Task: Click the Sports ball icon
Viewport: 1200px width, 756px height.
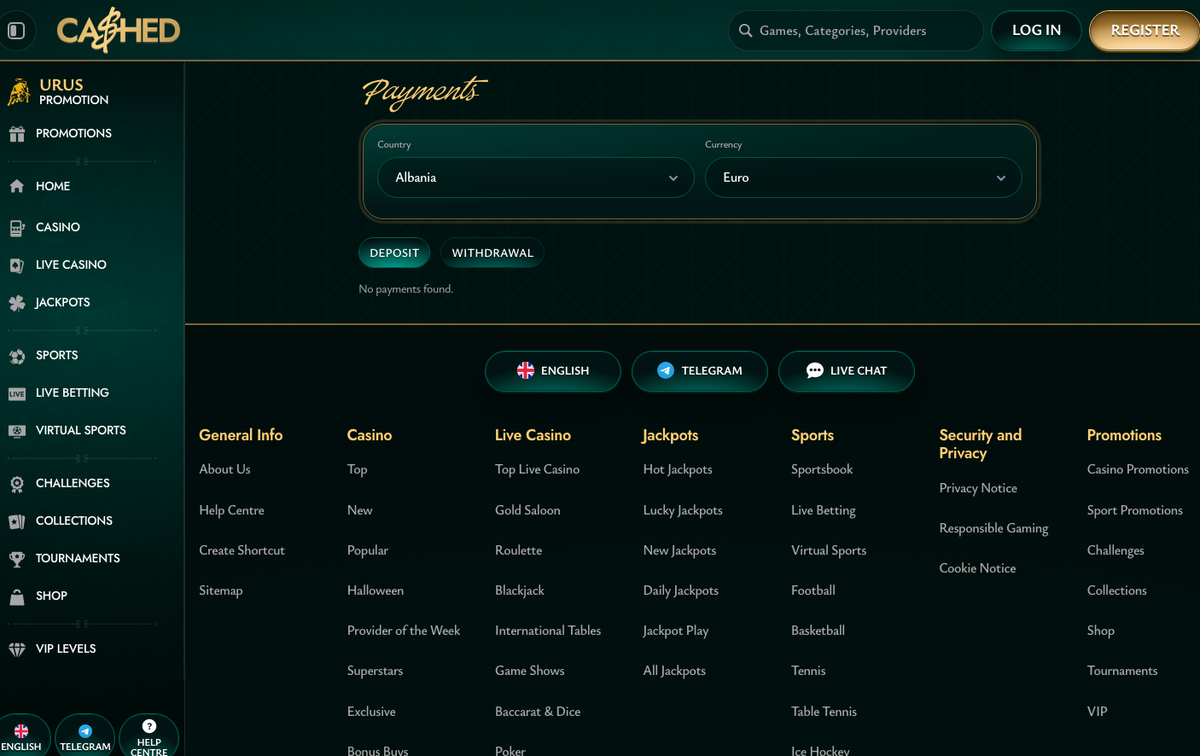Action: pyautogui.click(x=17, y=356)
